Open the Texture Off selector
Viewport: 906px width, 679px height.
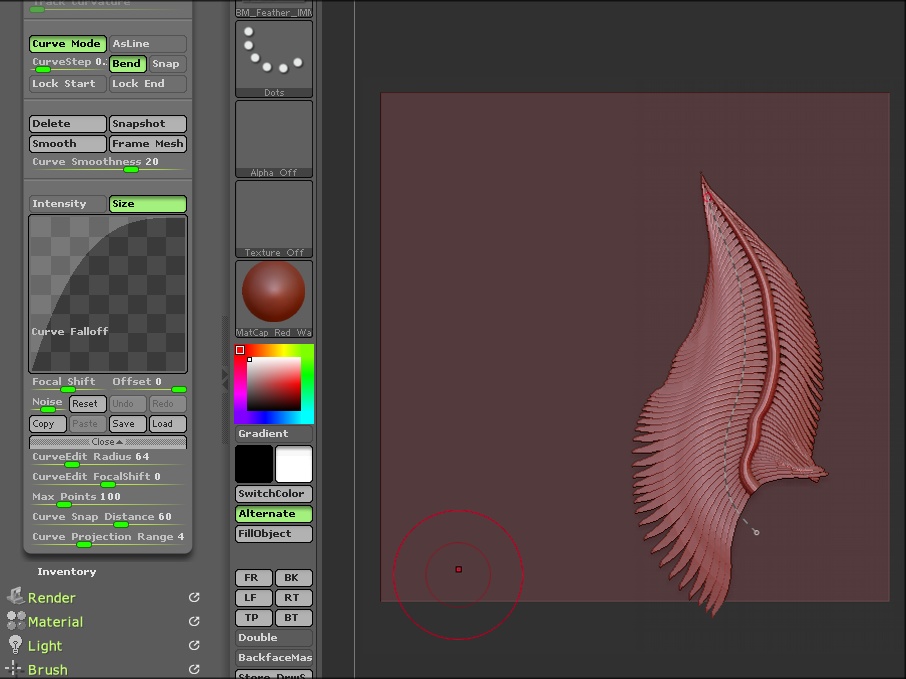coord(273,216)
